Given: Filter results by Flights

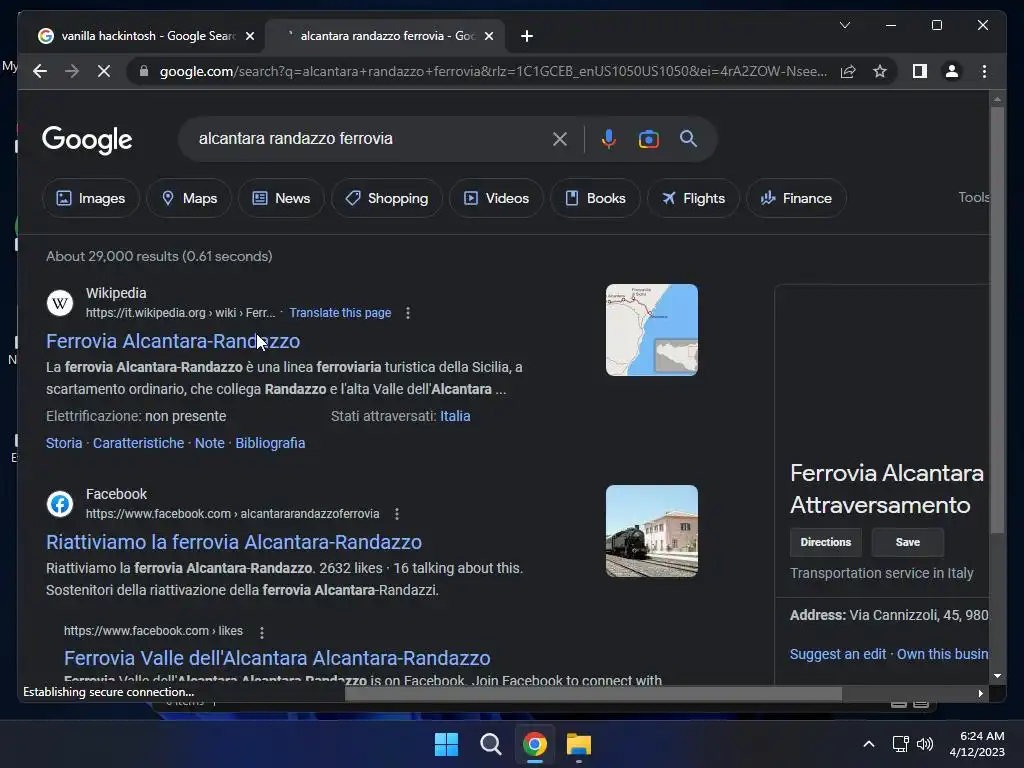Looking at the screenshot, I should point(693,198).
